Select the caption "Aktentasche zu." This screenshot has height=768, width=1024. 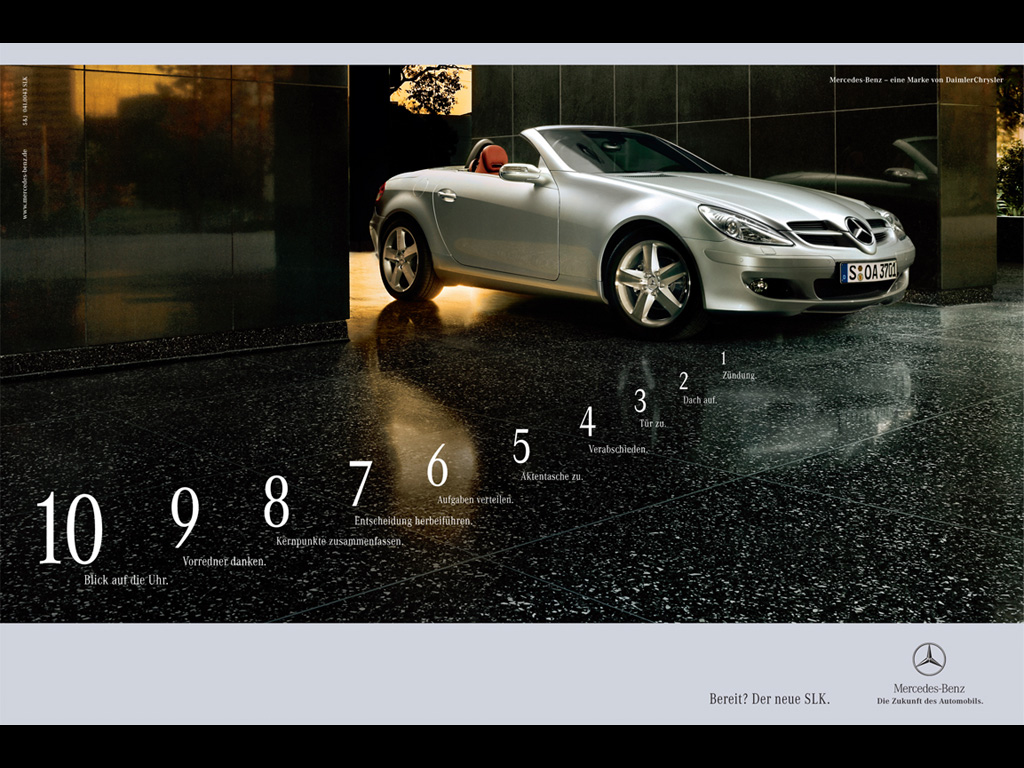point(552,476)
